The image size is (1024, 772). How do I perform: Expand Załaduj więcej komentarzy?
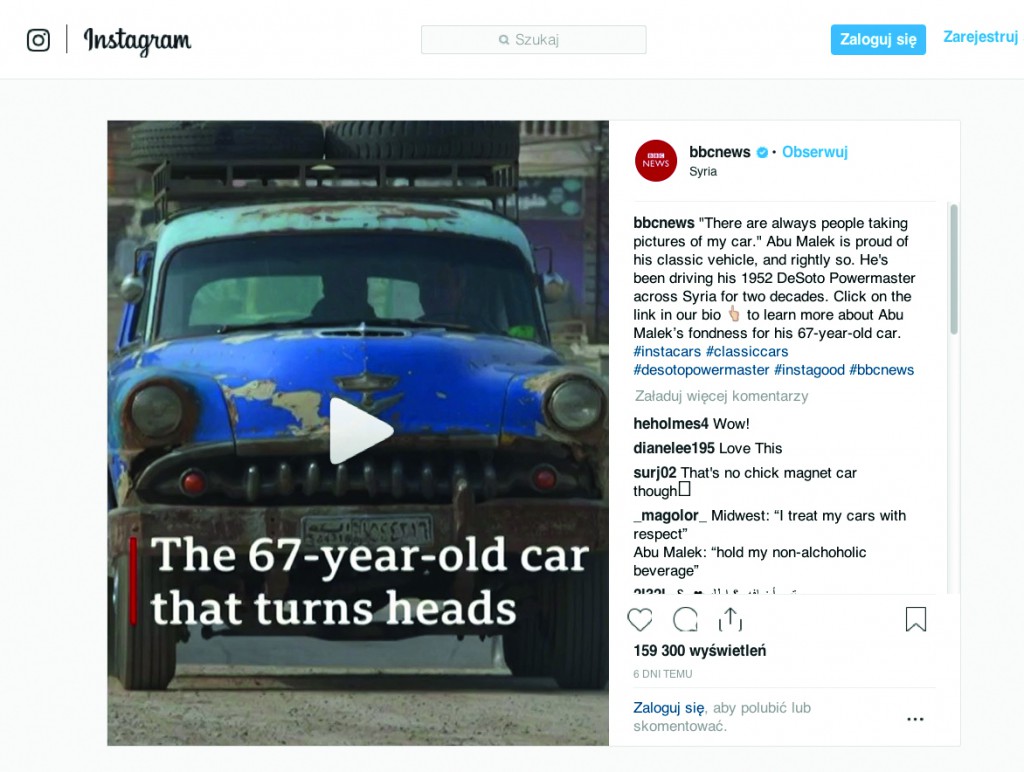[721, 396]
